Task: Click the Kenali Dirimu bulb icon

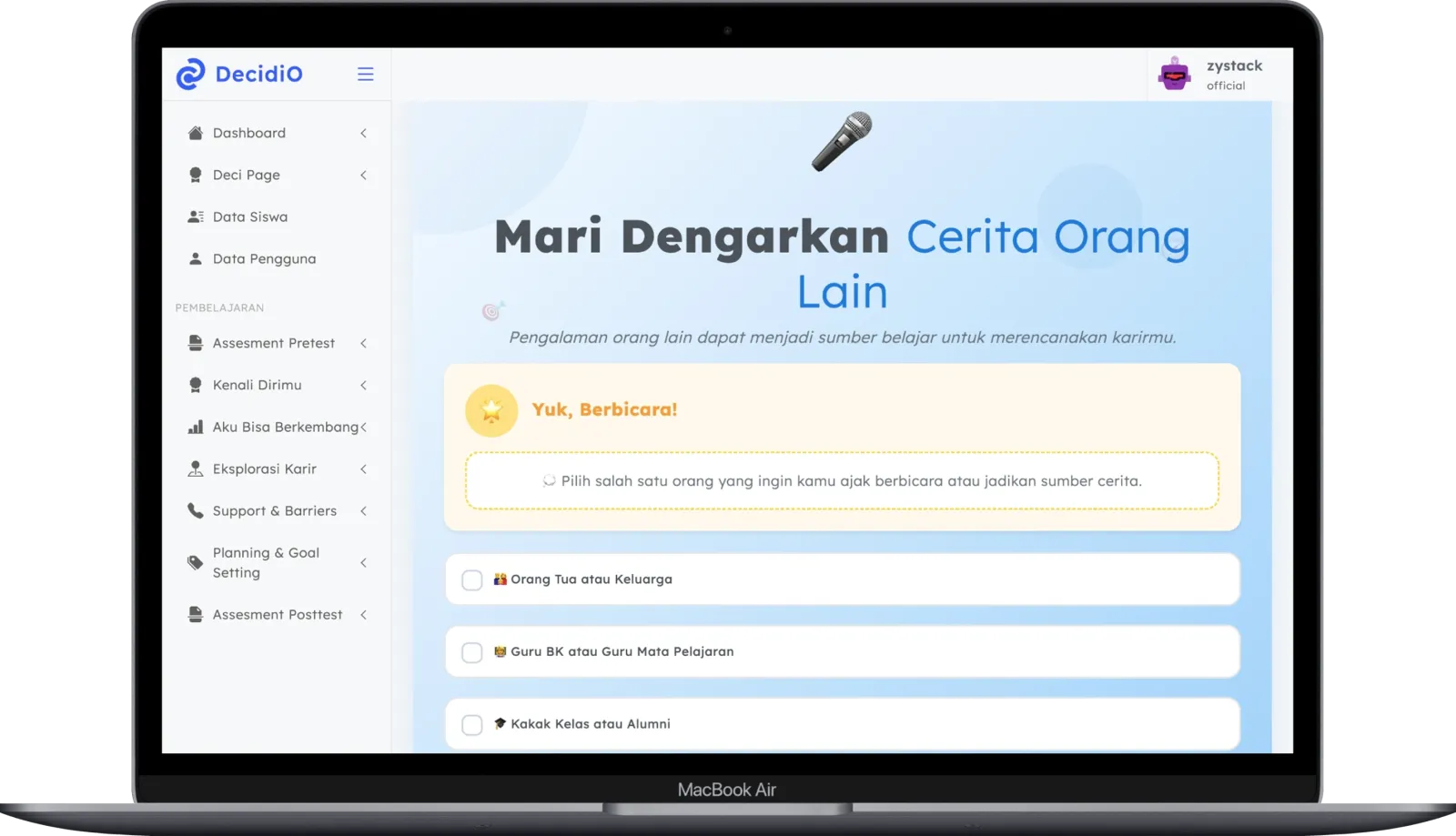Action: coord(195,385)
